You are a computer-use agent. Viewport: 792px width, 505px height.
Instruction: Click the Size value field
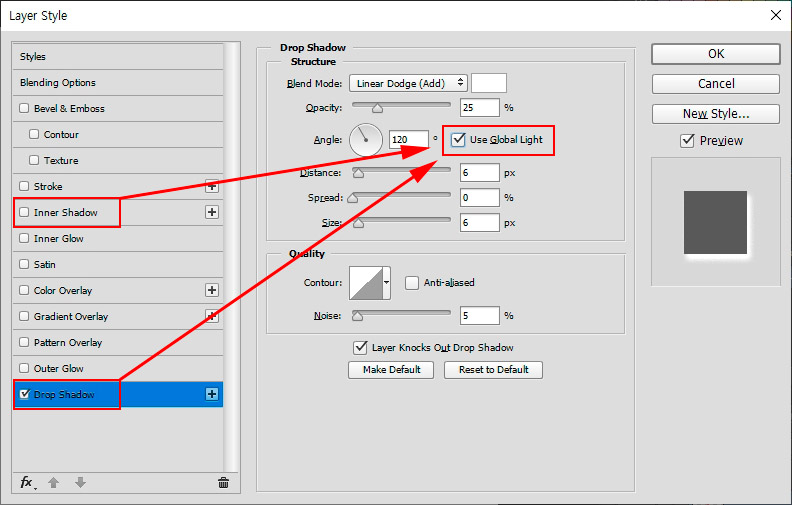coord(479,223)
